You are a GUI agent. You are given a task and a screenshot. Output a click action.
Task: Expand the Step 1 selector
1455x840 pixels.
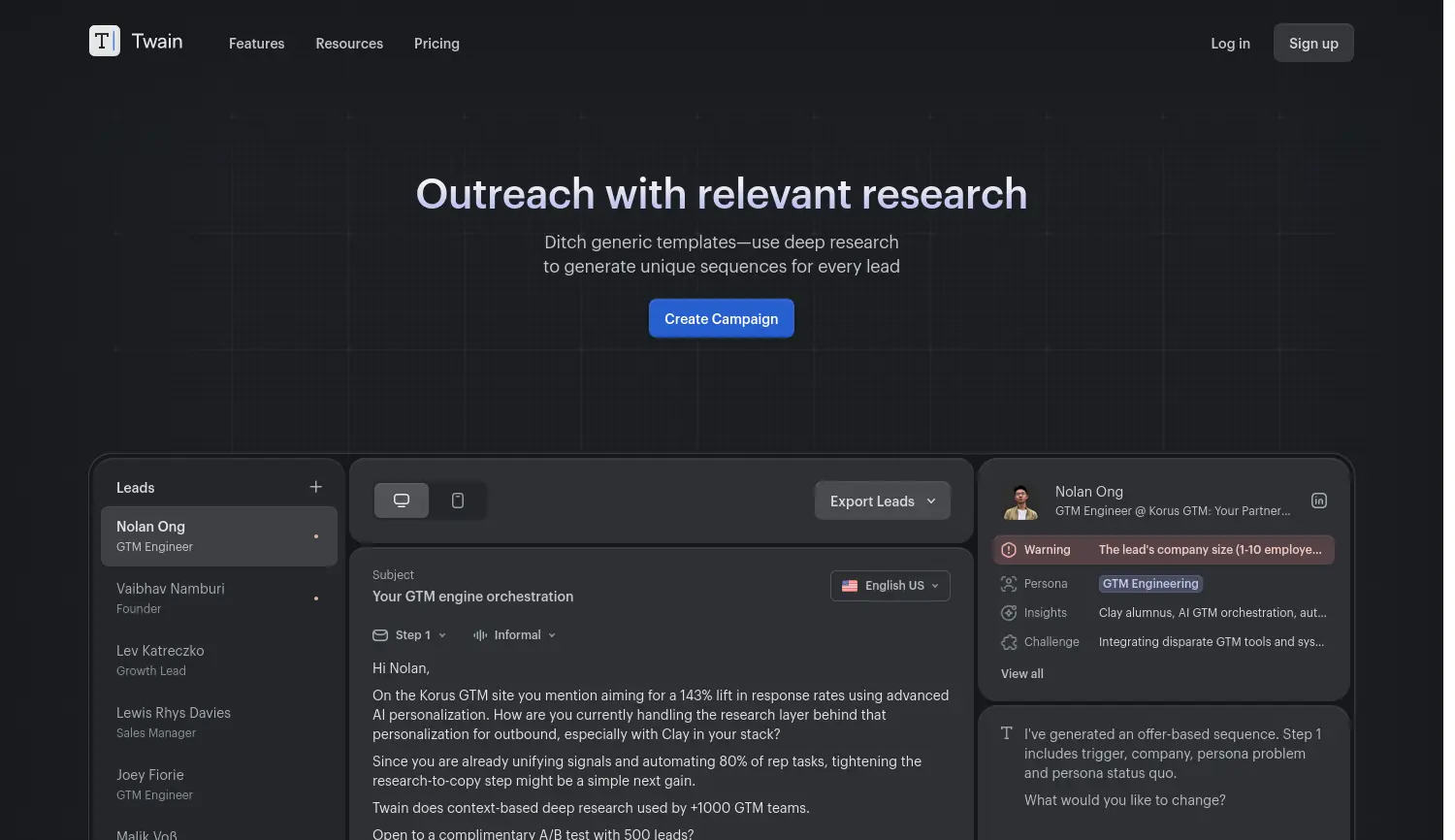tap(410, 635)
